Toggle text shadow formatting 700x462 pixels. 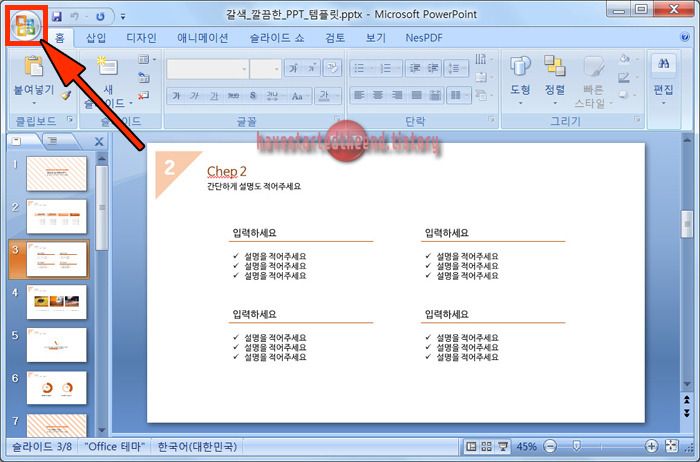coord(253,96)
